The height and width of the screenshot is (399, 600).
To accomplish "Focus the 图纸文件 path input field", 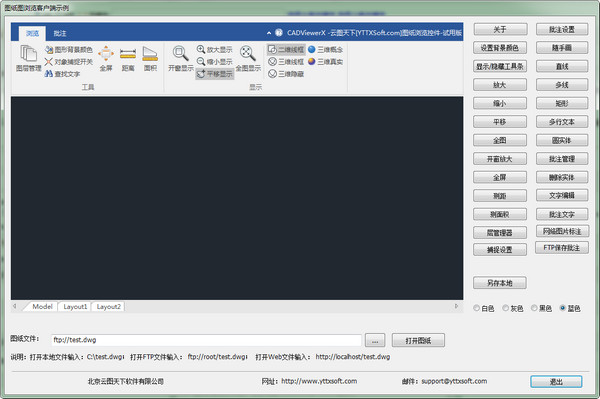I will click(206, 340).
